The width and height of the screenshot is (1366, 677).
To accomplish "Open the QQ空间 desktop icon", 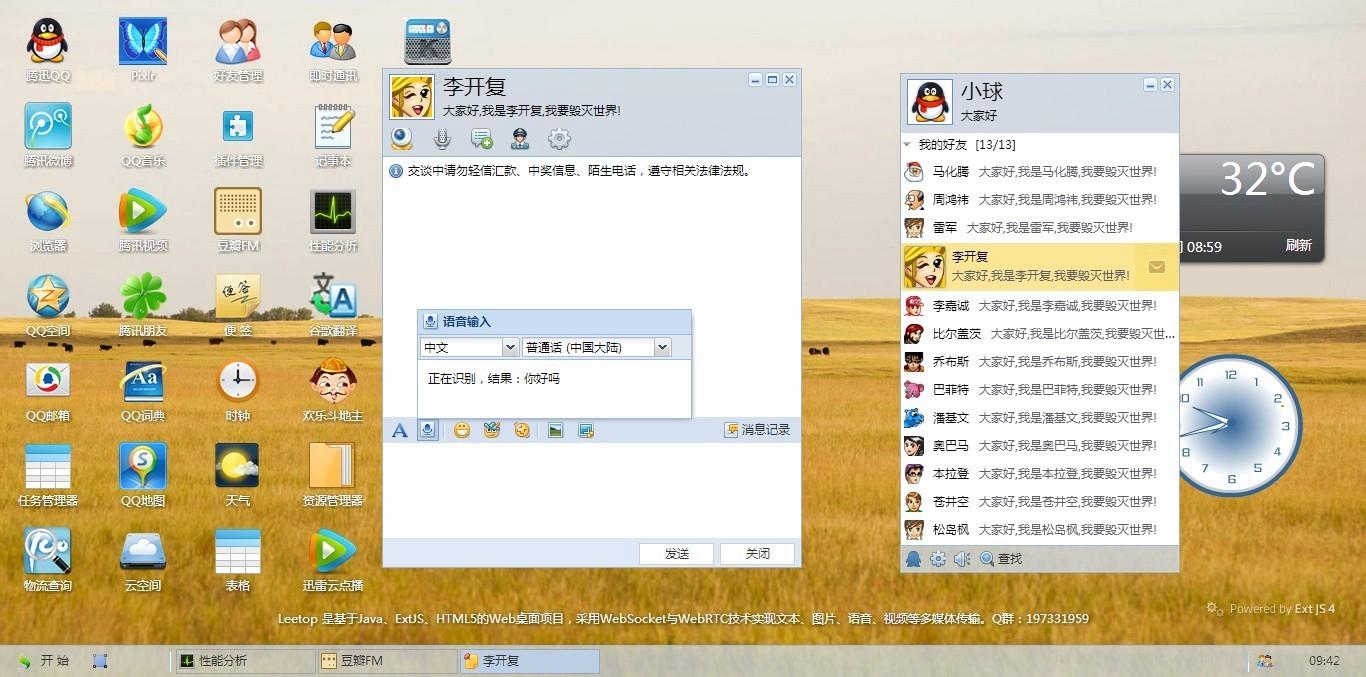I will (48, 305).
